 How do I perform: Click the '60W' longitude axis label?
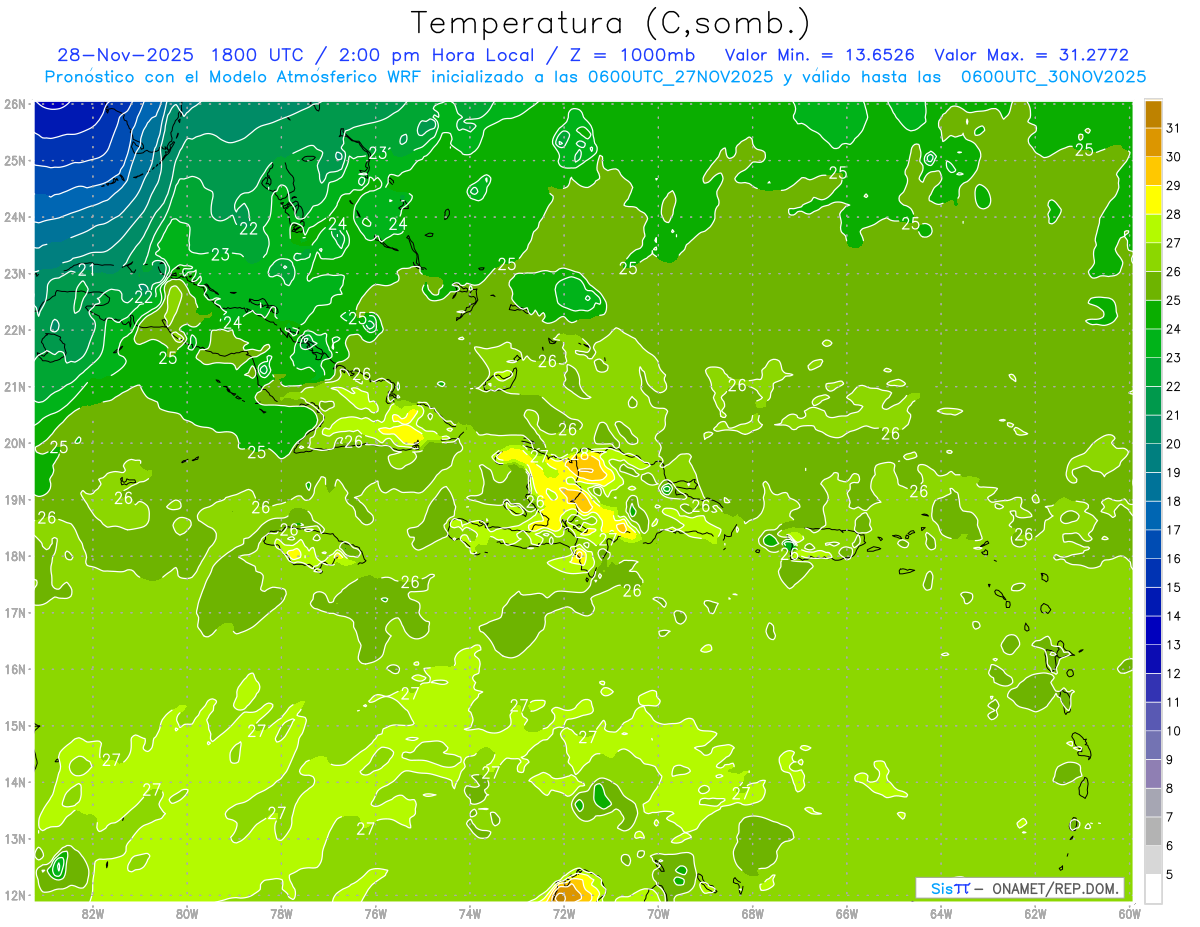pyautogui.click(x=1129, y=913)
